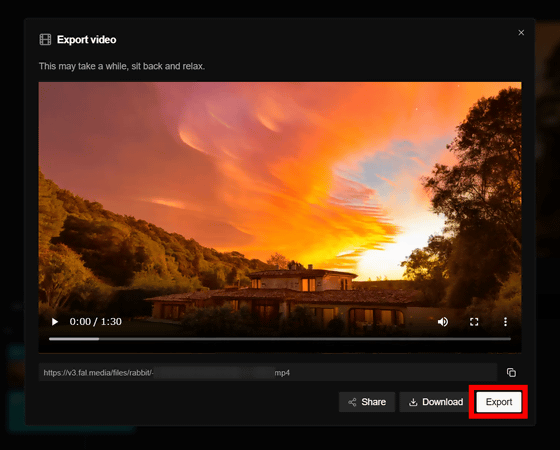Enter fullscreen mode for the video
The height and width of the screenshot is (450, 560).
point(474,322)
